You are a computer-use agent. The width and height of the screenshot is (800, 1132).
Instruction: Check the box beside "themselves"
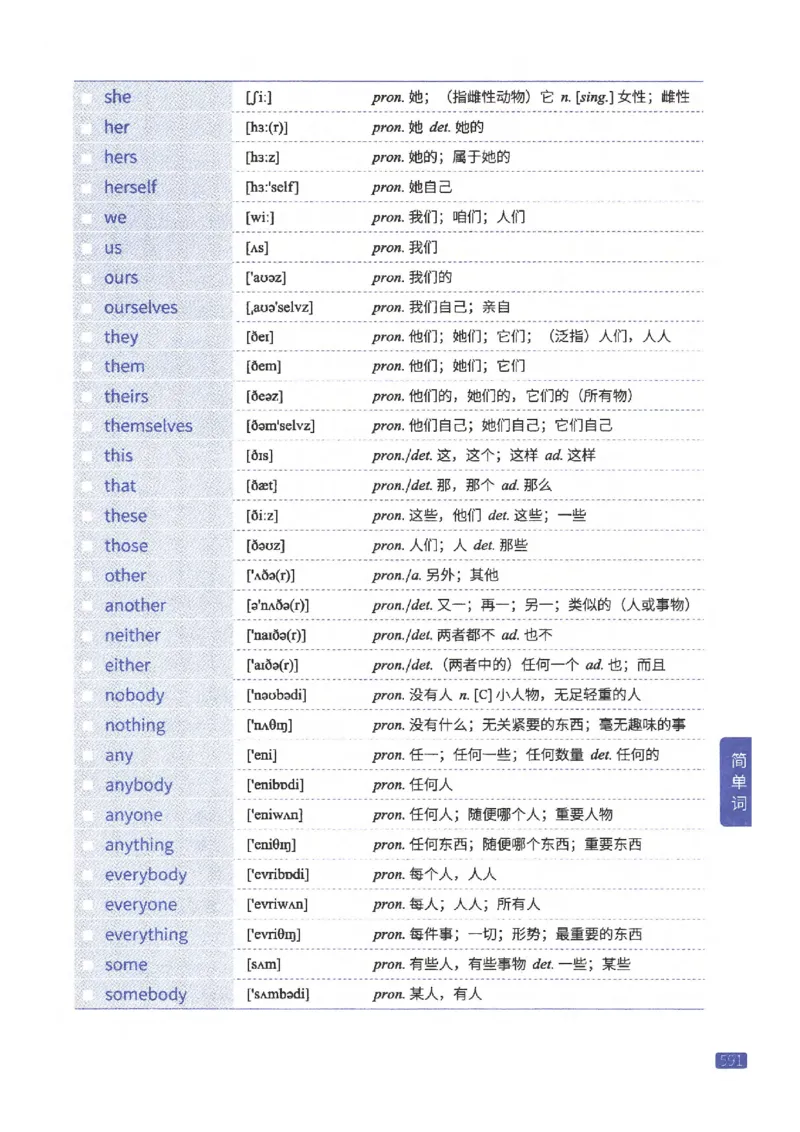[87, 426]
